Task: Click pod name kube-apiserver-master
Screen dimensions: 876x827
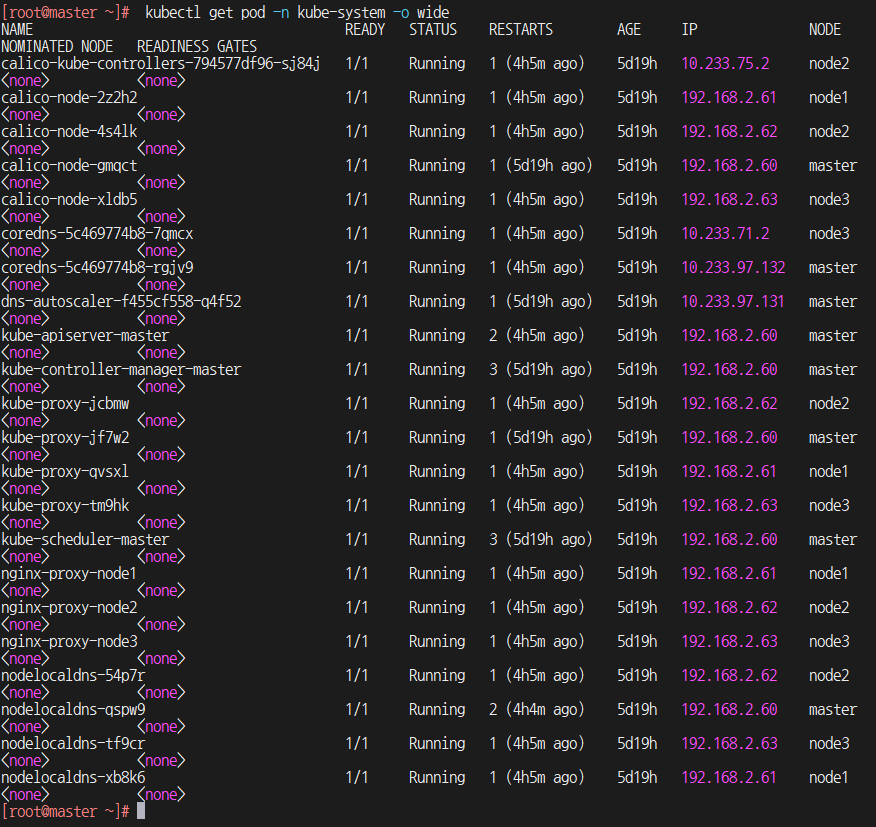Action: tap(85, 336)
